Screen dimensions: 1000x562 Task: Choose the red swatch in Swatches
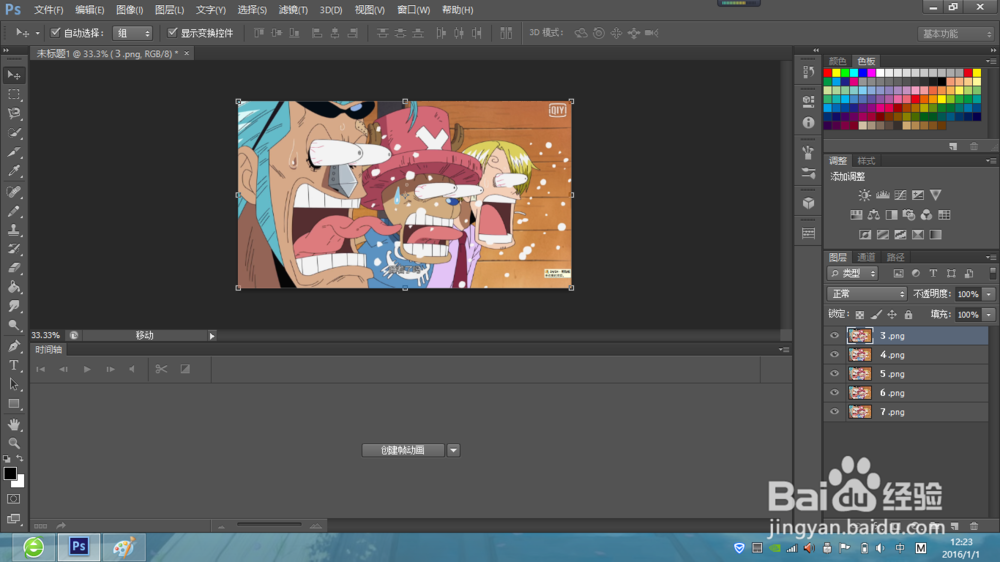pyautogui.click(x=828, y=73)
